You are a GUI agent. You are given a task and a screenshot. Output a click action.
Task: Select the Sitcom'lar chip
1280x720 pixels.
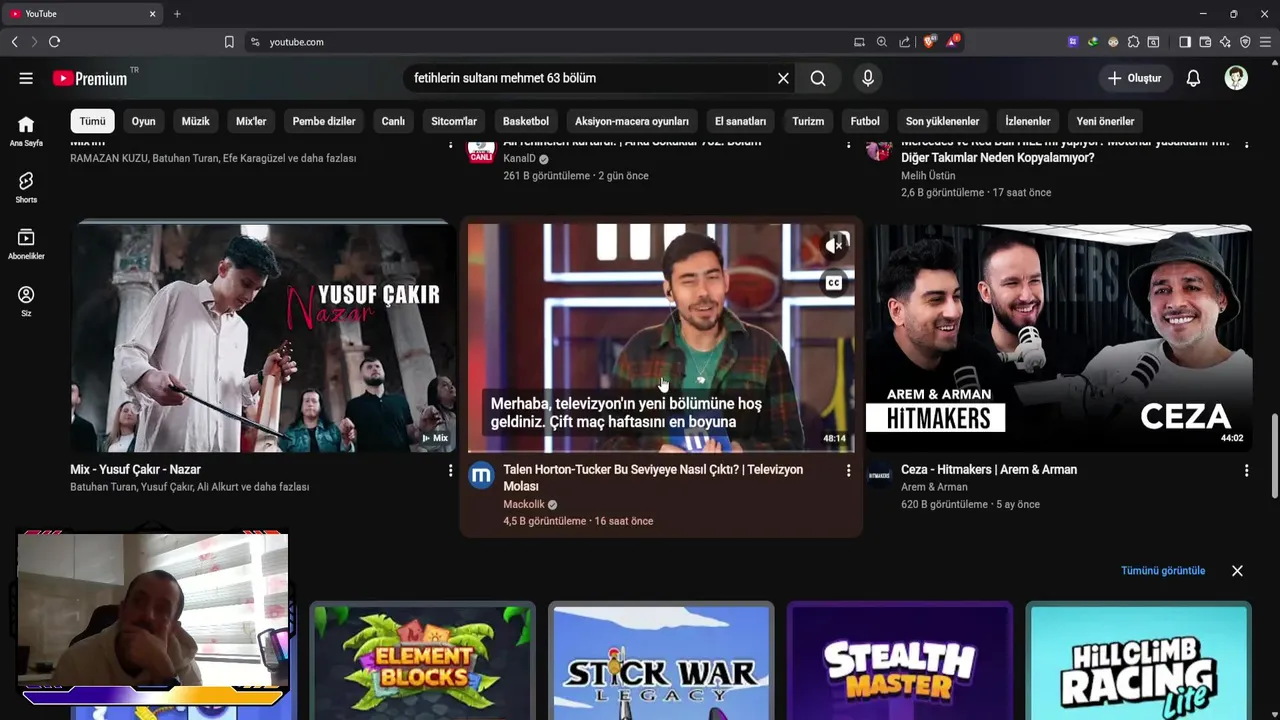(454, 121)
